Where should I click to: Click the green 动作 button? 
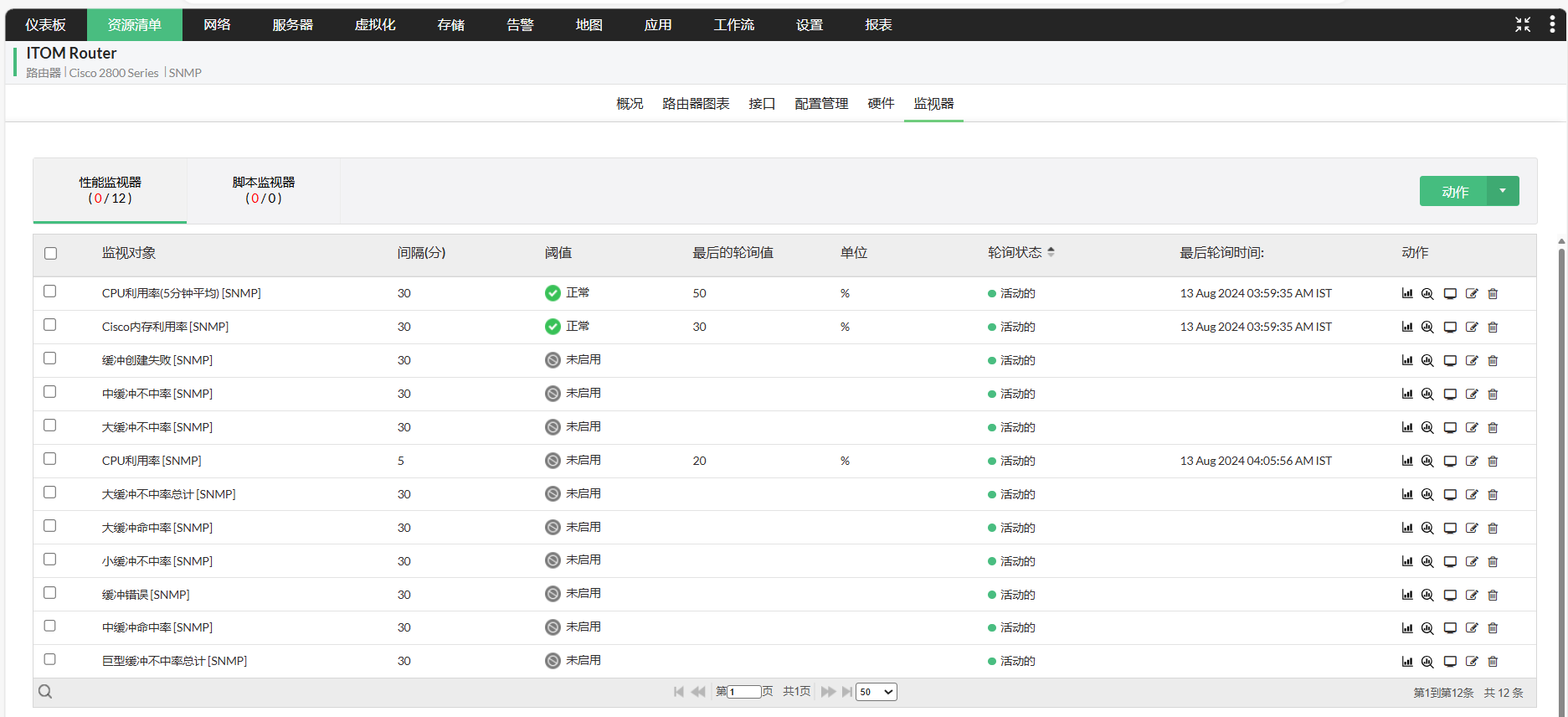point(1454,191)
